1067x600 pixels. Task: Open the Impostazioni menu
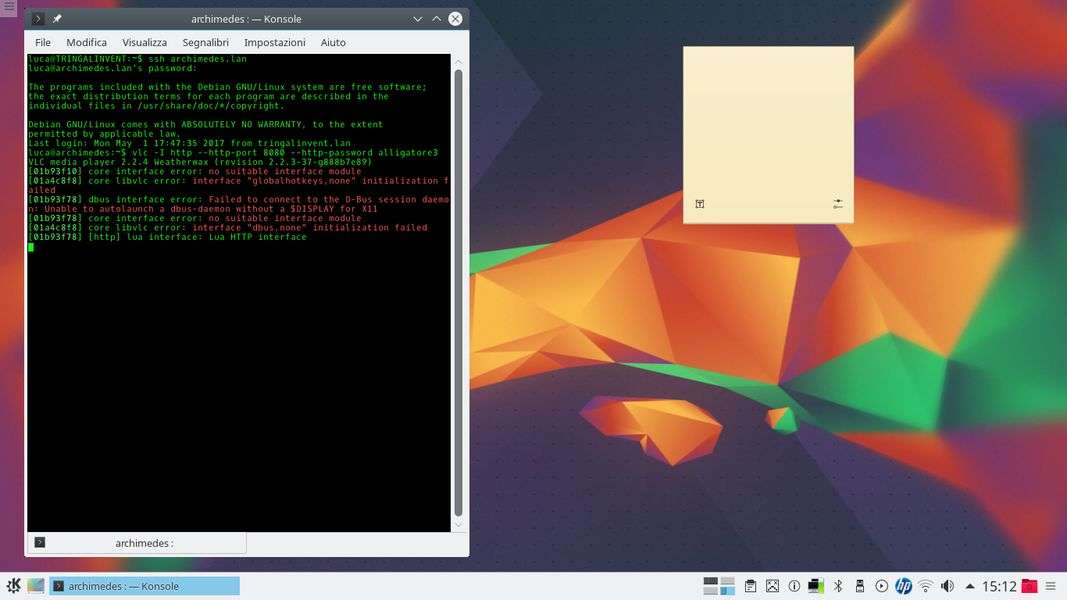(x=274, y=43)
